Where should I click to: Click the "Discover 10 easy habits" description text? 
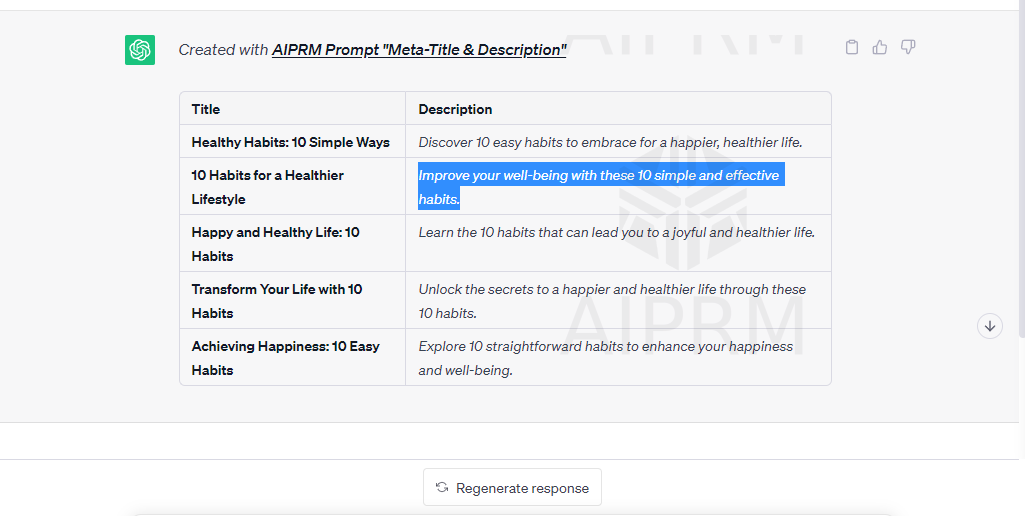(x=610, y=142)
